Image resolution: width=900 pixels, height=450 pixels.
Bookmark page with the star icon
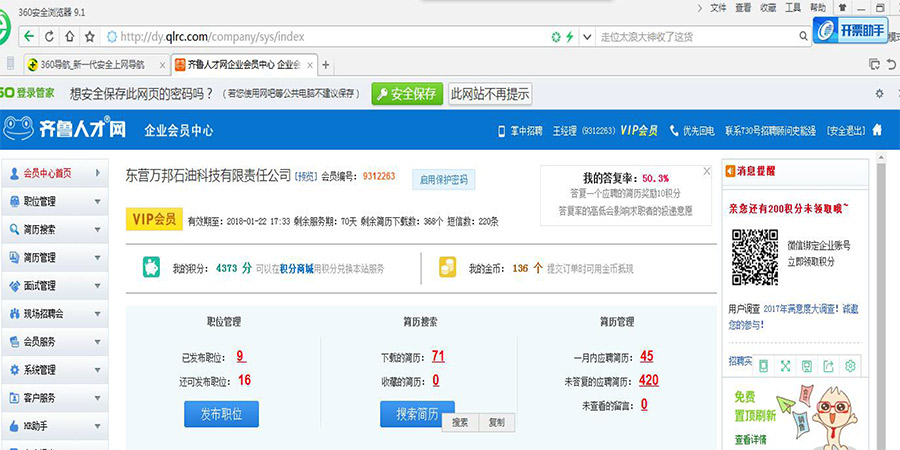[x=90, y=37]
